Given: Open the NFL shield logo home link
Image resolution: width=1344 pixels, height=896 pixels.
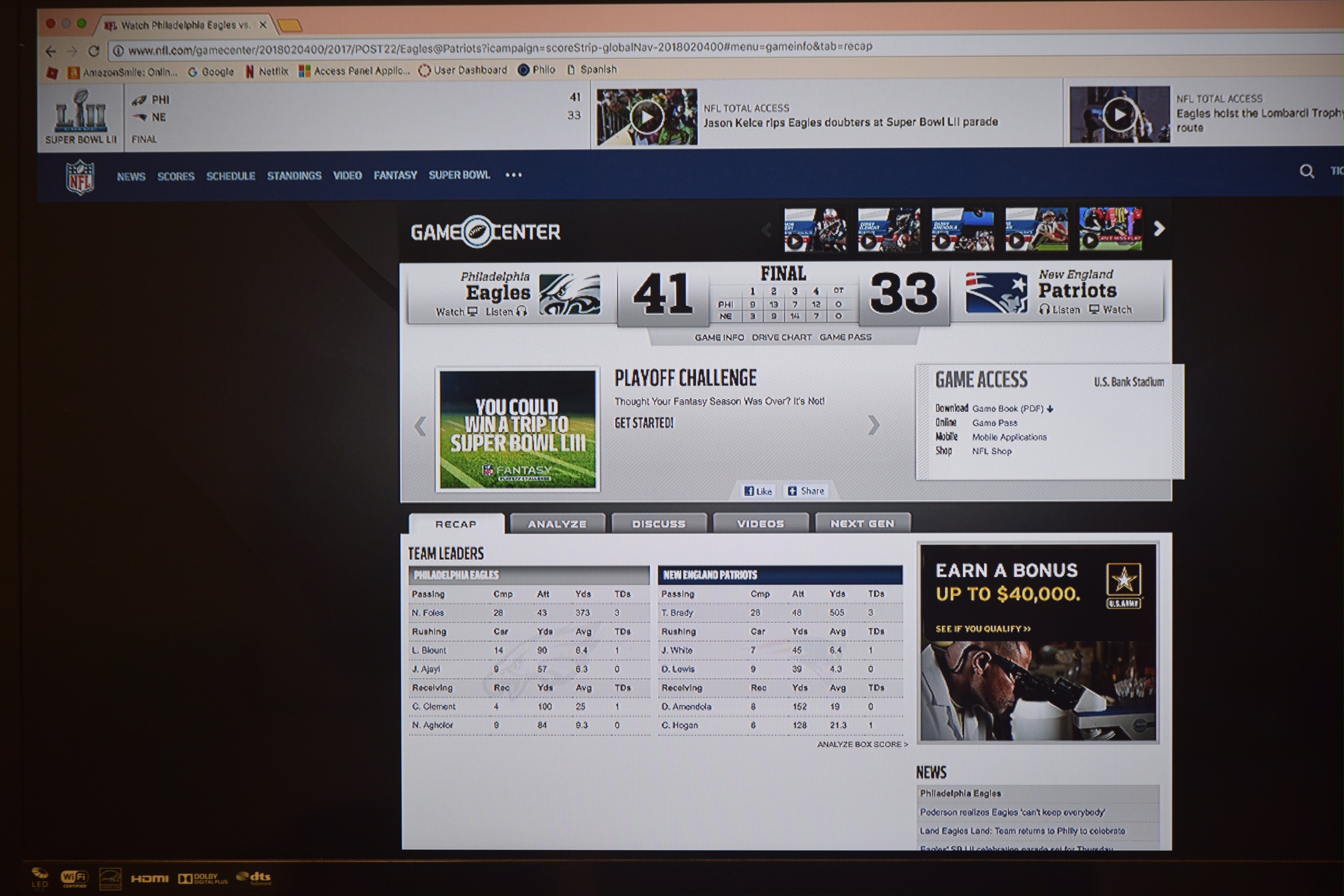Looking at the screenshot, I should point(80,177).
